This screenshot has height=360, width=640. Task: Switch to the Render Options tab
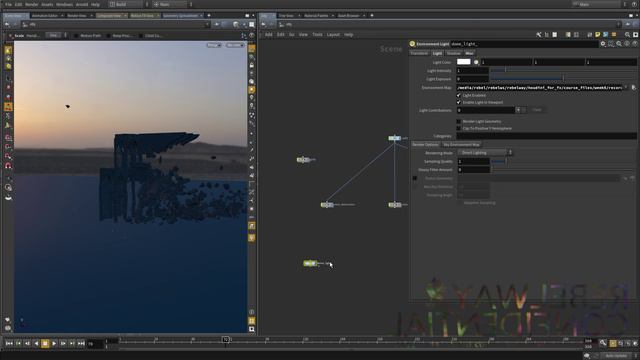[425, 144]
